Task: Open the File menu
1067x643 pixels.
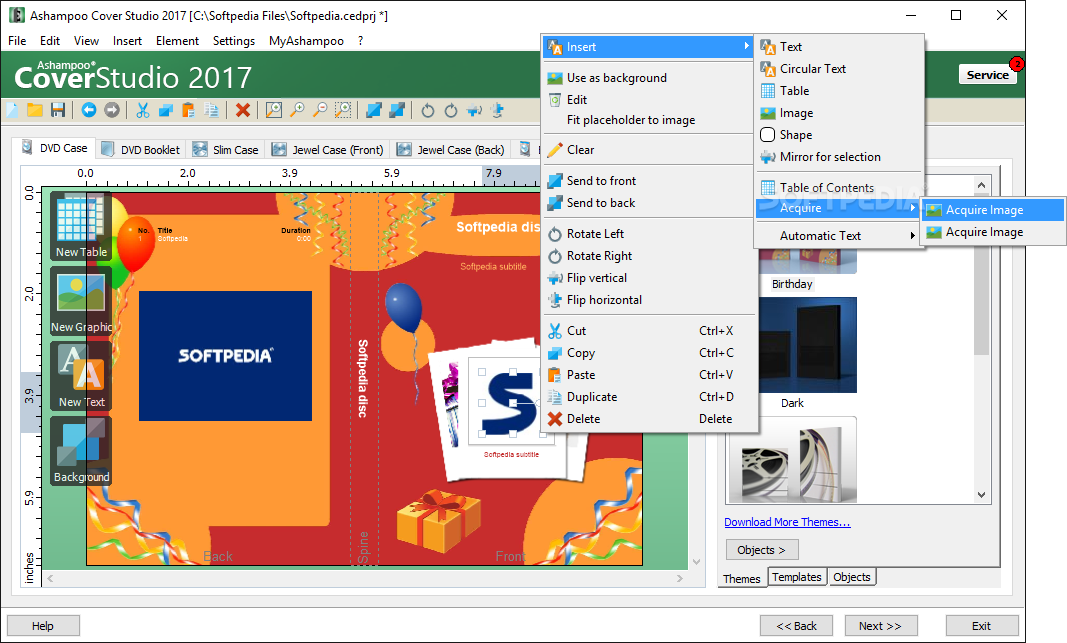Action: click(17, 41)
